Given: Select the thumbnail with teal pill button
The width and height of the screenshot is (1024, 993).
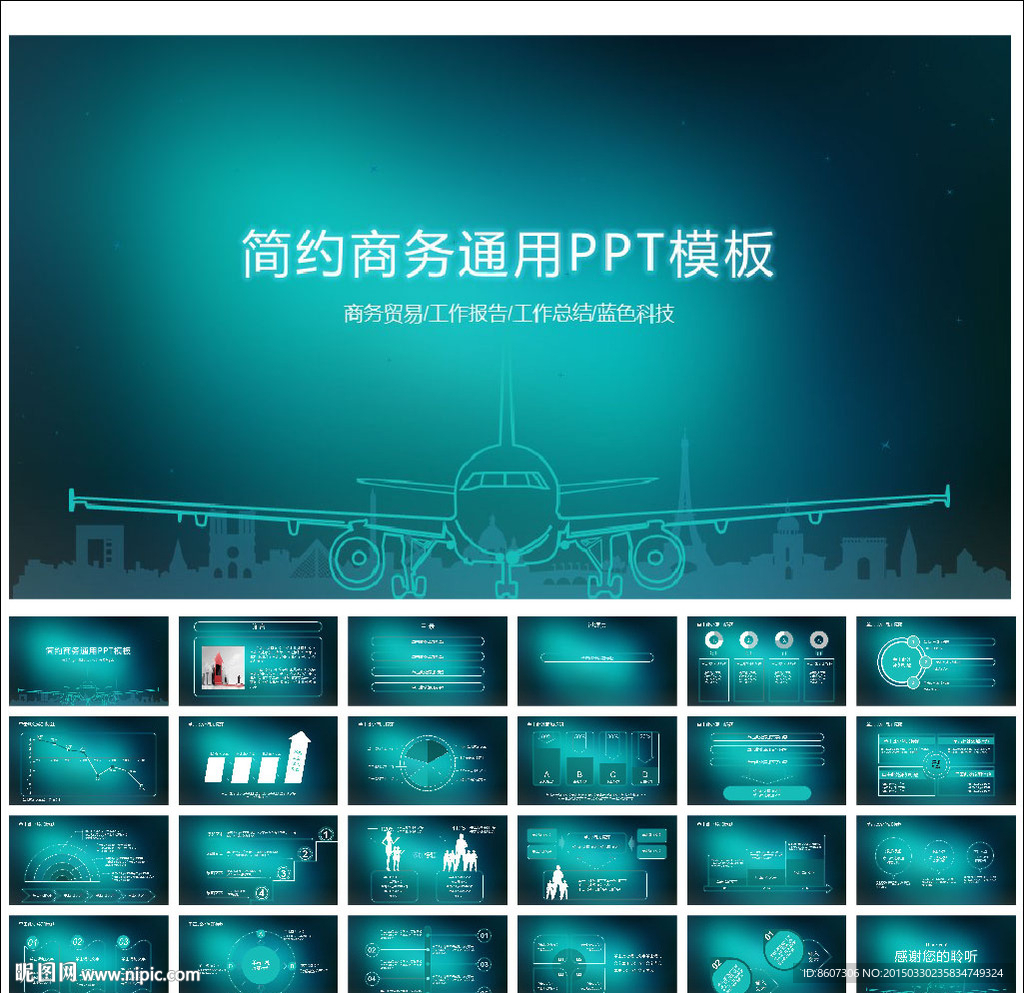Looking at the screenshot, I should coord(766,761).
